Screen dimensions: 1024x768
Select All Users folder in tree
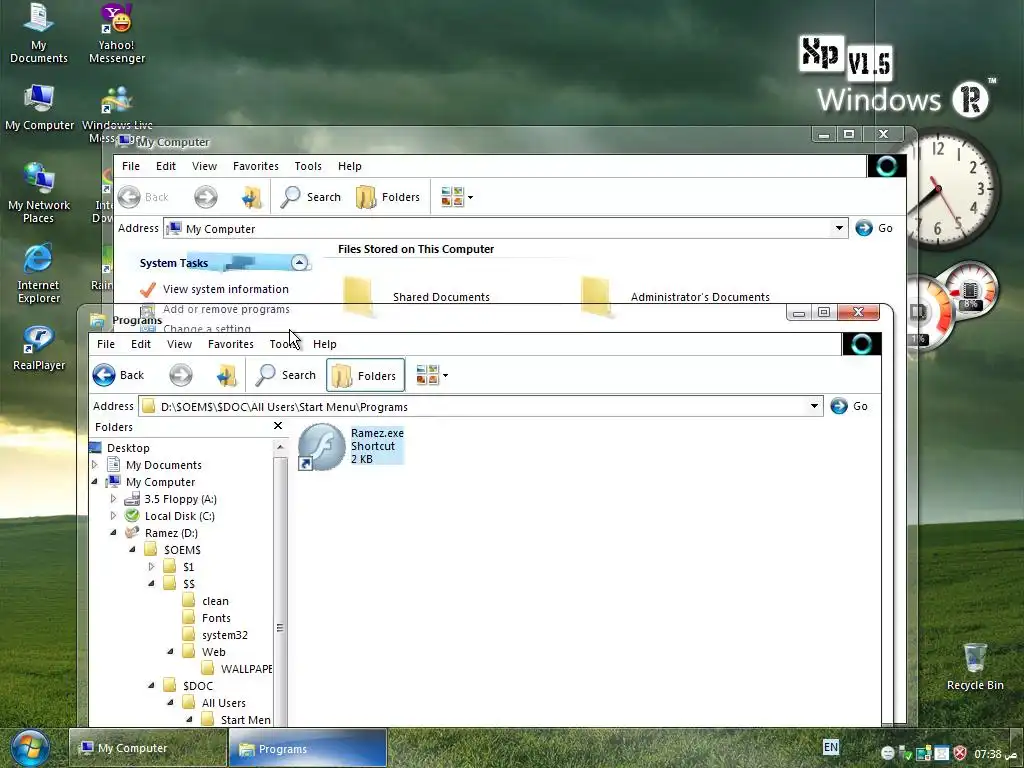click(x=223, y=703)
